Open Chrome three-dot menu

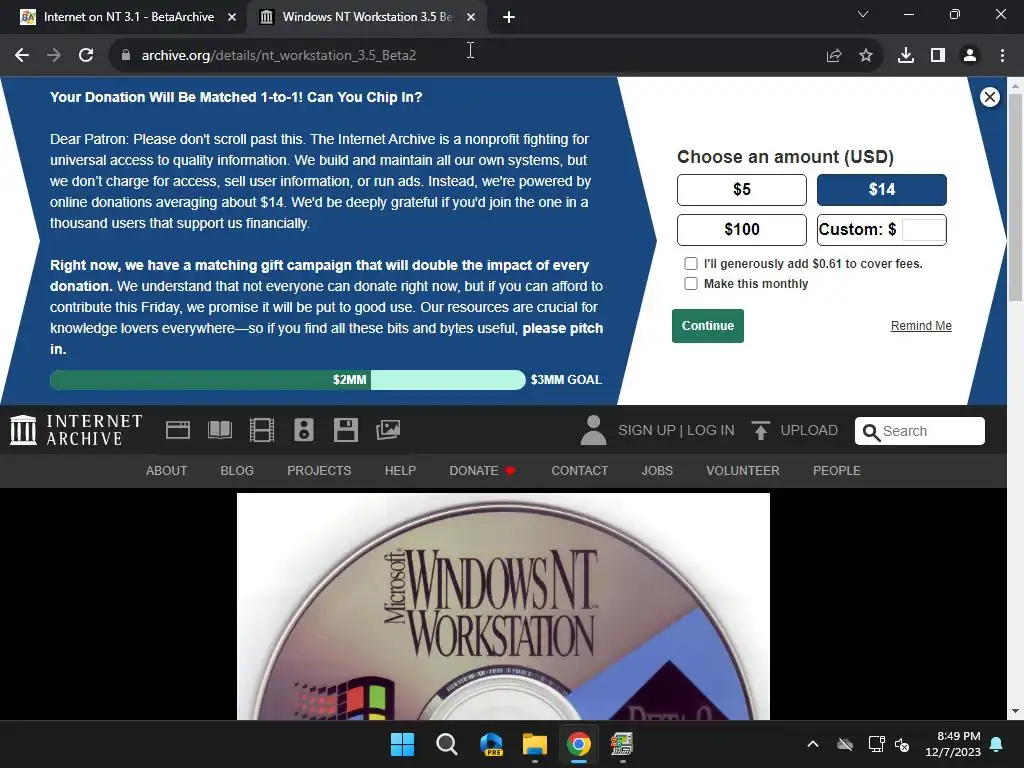1002,56
